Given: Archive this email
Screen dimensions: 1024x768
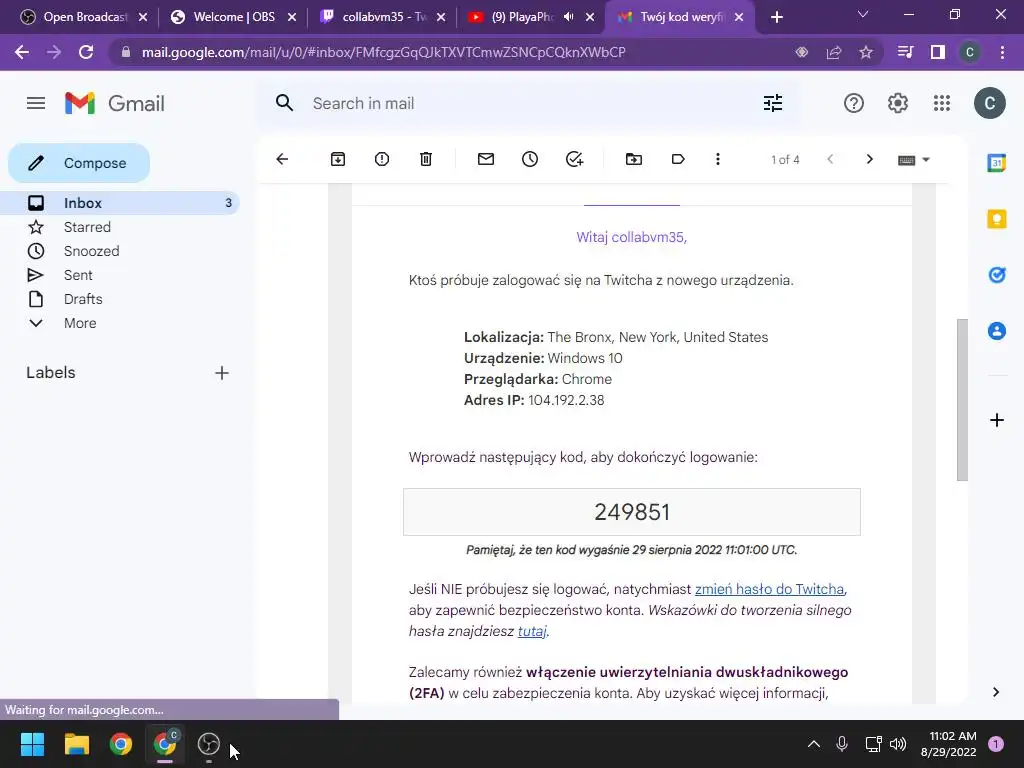Looking at the screenshot, I should (338, 159).
